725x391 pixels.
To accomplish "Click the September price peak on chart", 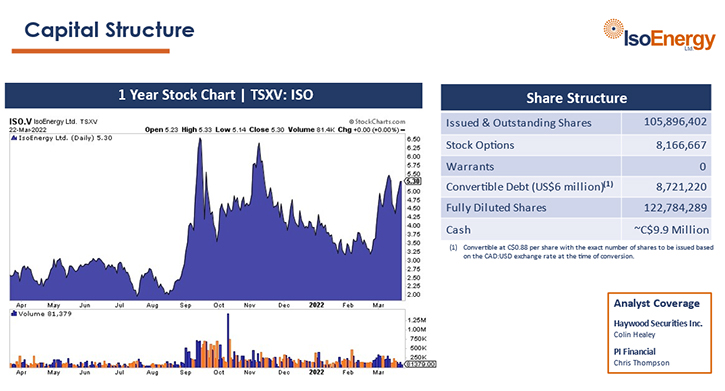I will tap(200, 140).
